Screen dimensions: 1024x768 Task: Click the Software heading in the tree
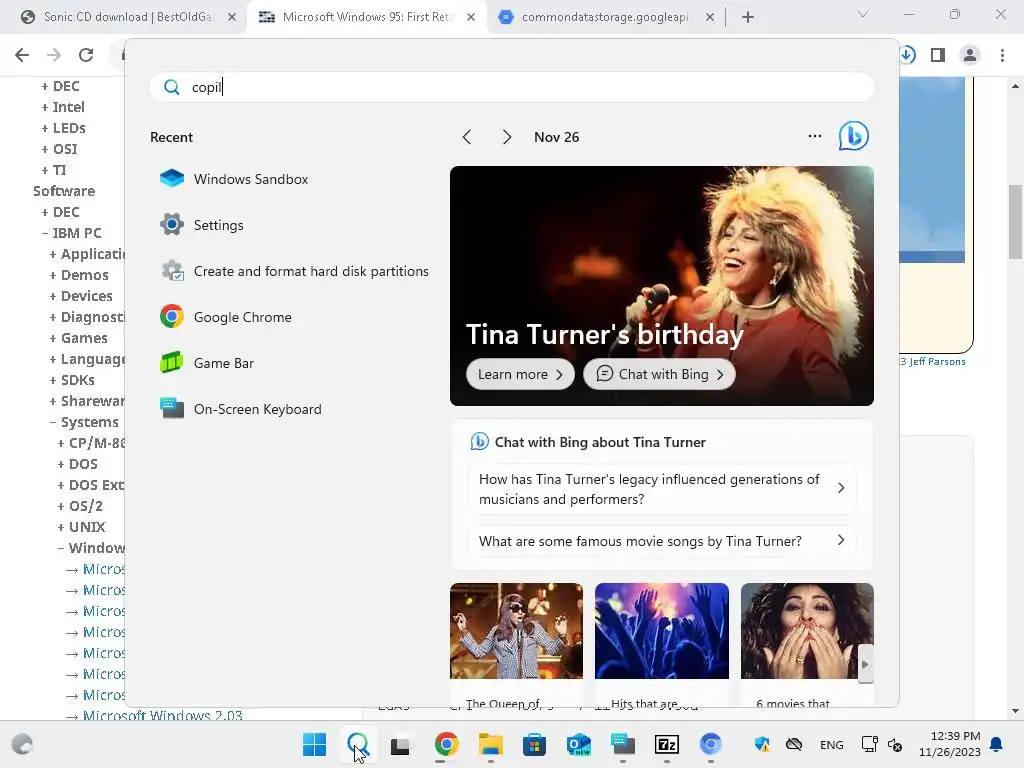64,191
